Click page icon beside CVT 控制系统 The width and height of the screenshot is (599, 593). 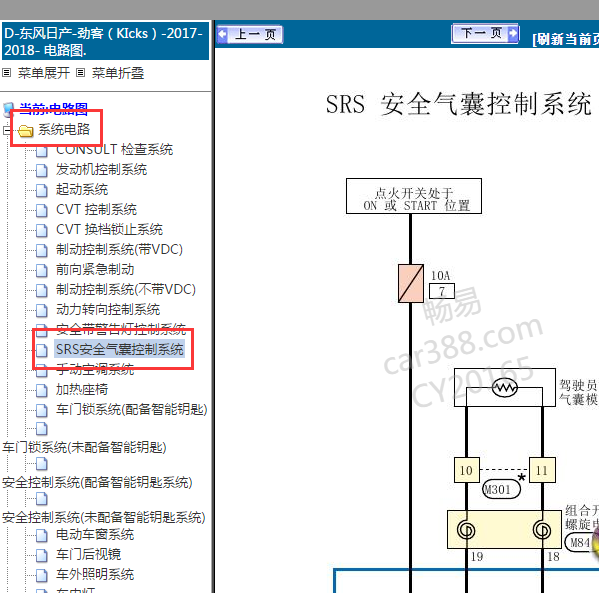42,211
